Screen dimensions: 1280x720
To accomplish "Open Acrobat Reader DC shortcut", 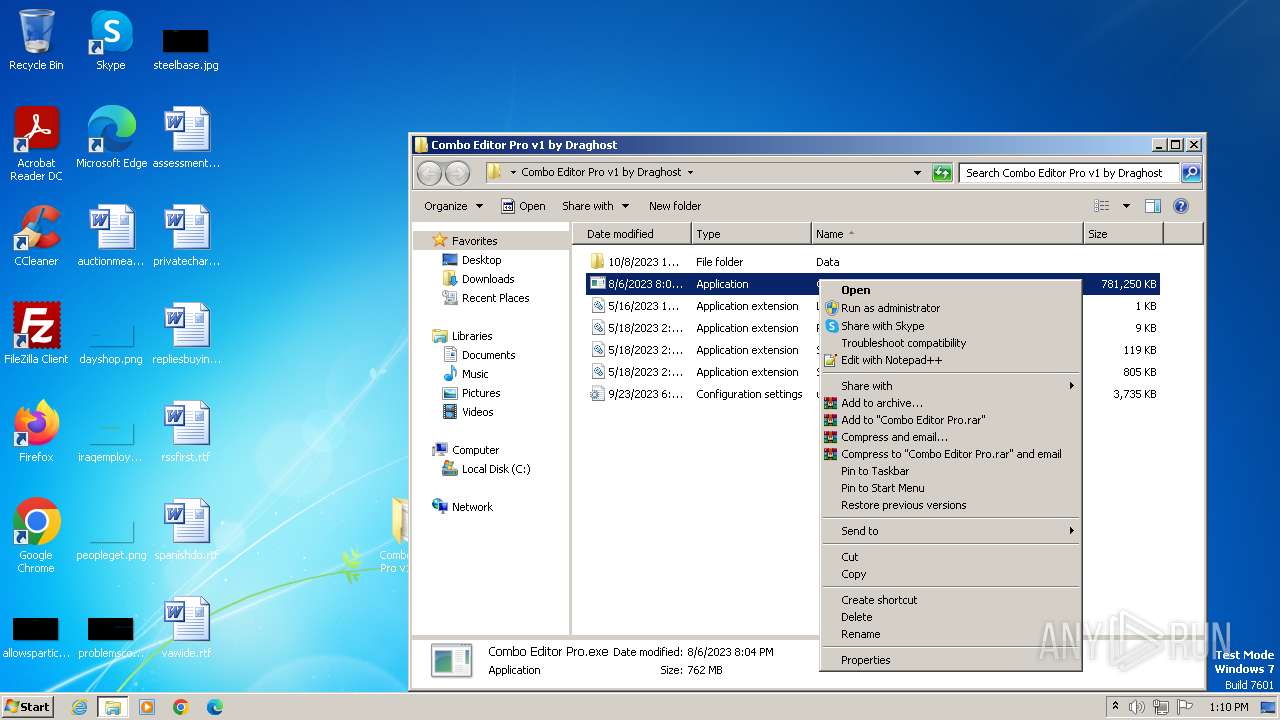I will pos(36,144).
